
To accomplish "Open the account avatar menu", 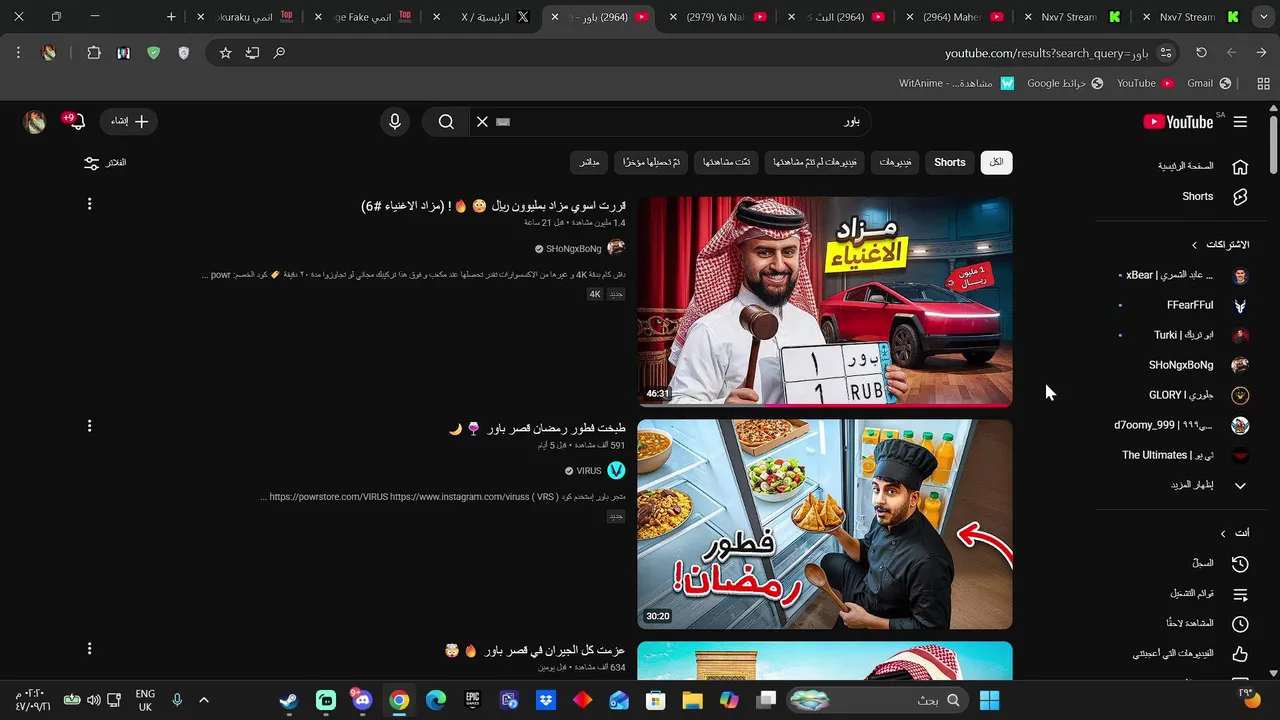I will pos(35,122).
